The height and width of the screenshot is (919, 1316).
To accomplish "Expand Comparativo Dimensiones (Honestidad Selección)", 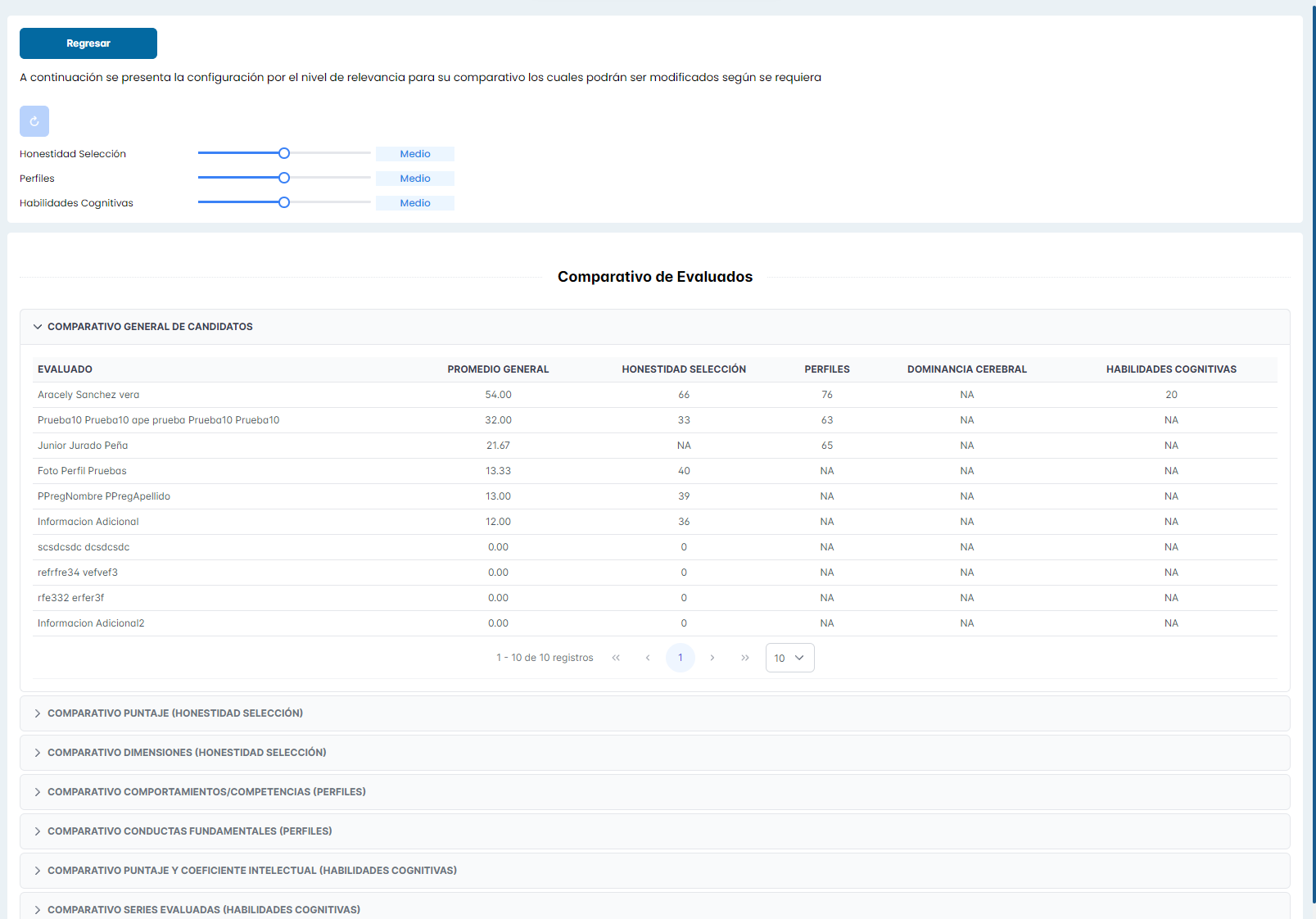I will click(186, 753).
